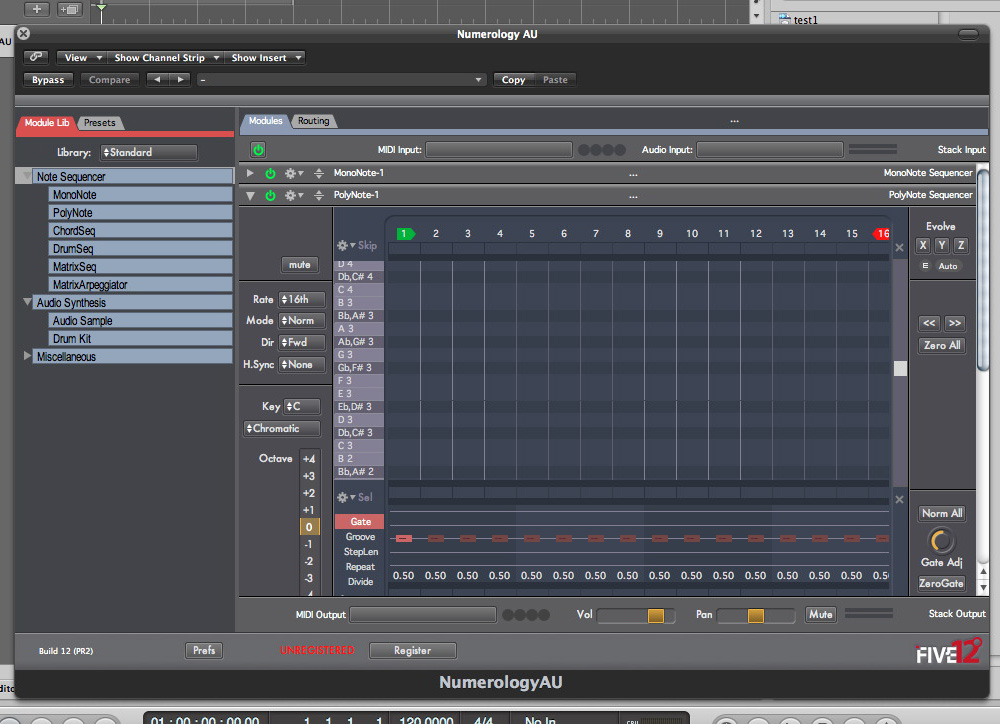Viewport: 1000px width, 724px height.
Task: Shift the pattern left with the << icon
Action: click(929, 323)
